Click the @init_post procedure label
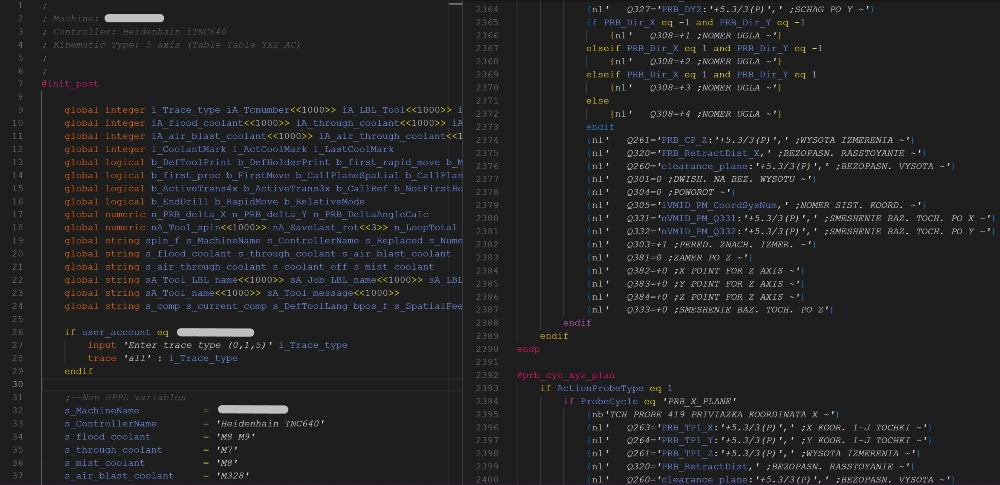Image resolution: width=1000 pixels, height=485 pixels. tap(69, 84)
